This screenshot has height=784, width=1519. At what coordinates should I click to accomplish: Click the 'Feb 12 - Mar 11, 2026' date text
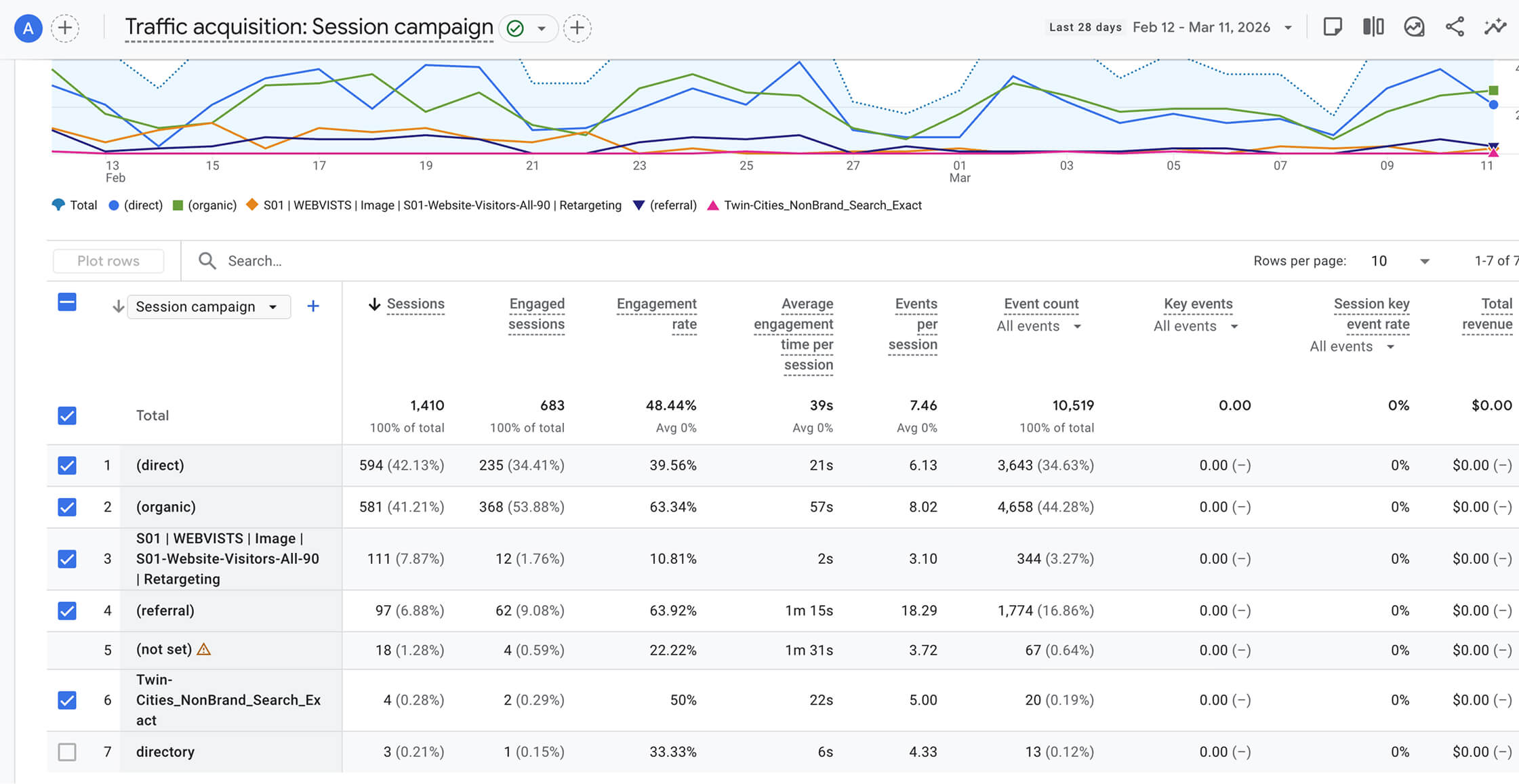1201,27
